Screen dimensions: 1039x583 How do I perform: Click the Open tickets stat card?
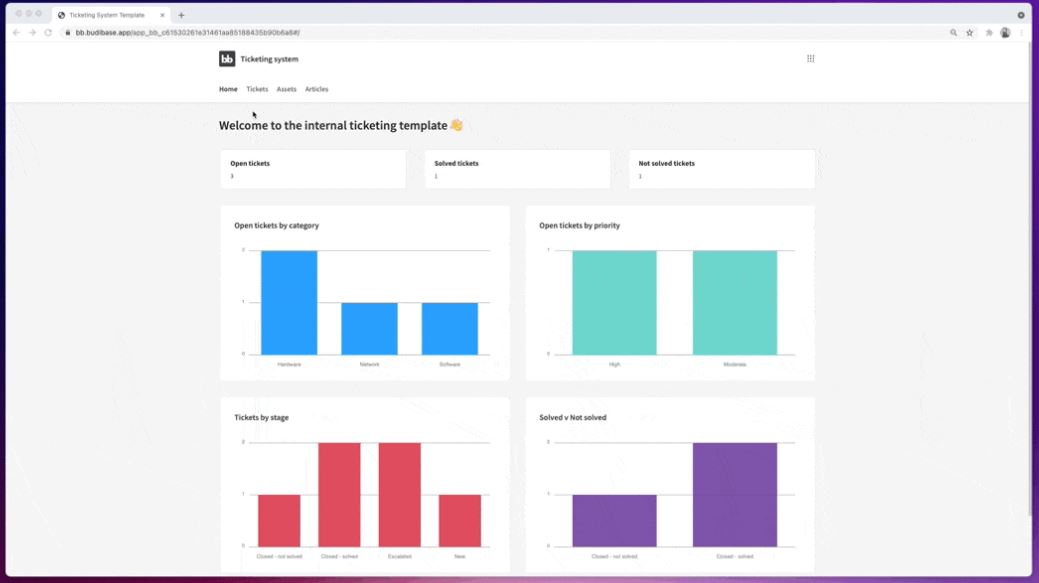point(313,169)
